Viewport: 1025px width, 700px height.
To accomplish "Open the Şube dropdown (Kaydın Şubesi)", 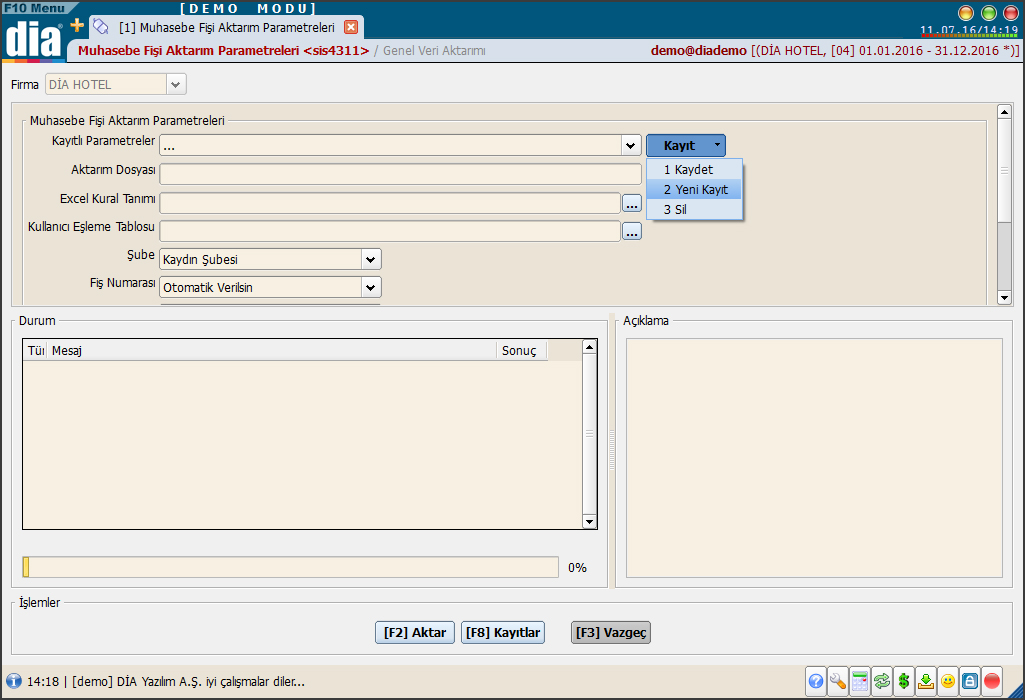I will coord(371,259).
